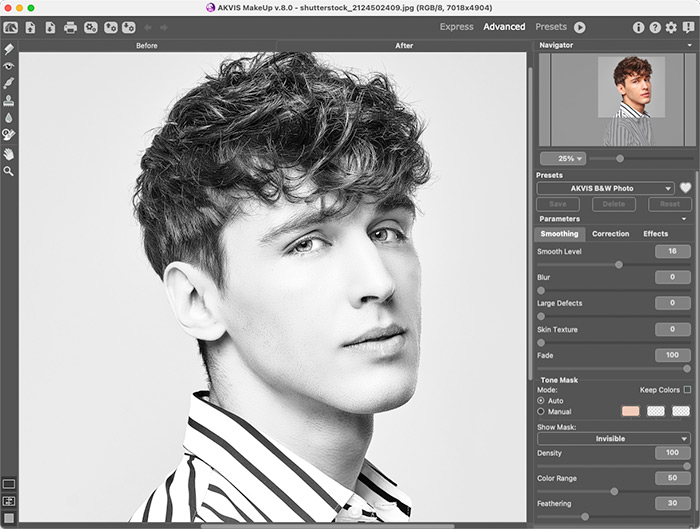Select the Stamp tool in left toolbar
Screen dimensions: 700x529
(x=9, y=100)
